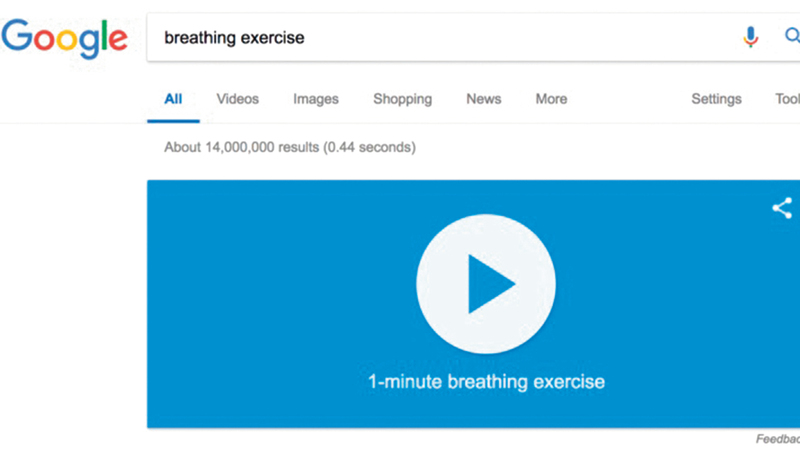Screen dimensions: 800x450
Task: Click the Google logo
Action: 64,38
